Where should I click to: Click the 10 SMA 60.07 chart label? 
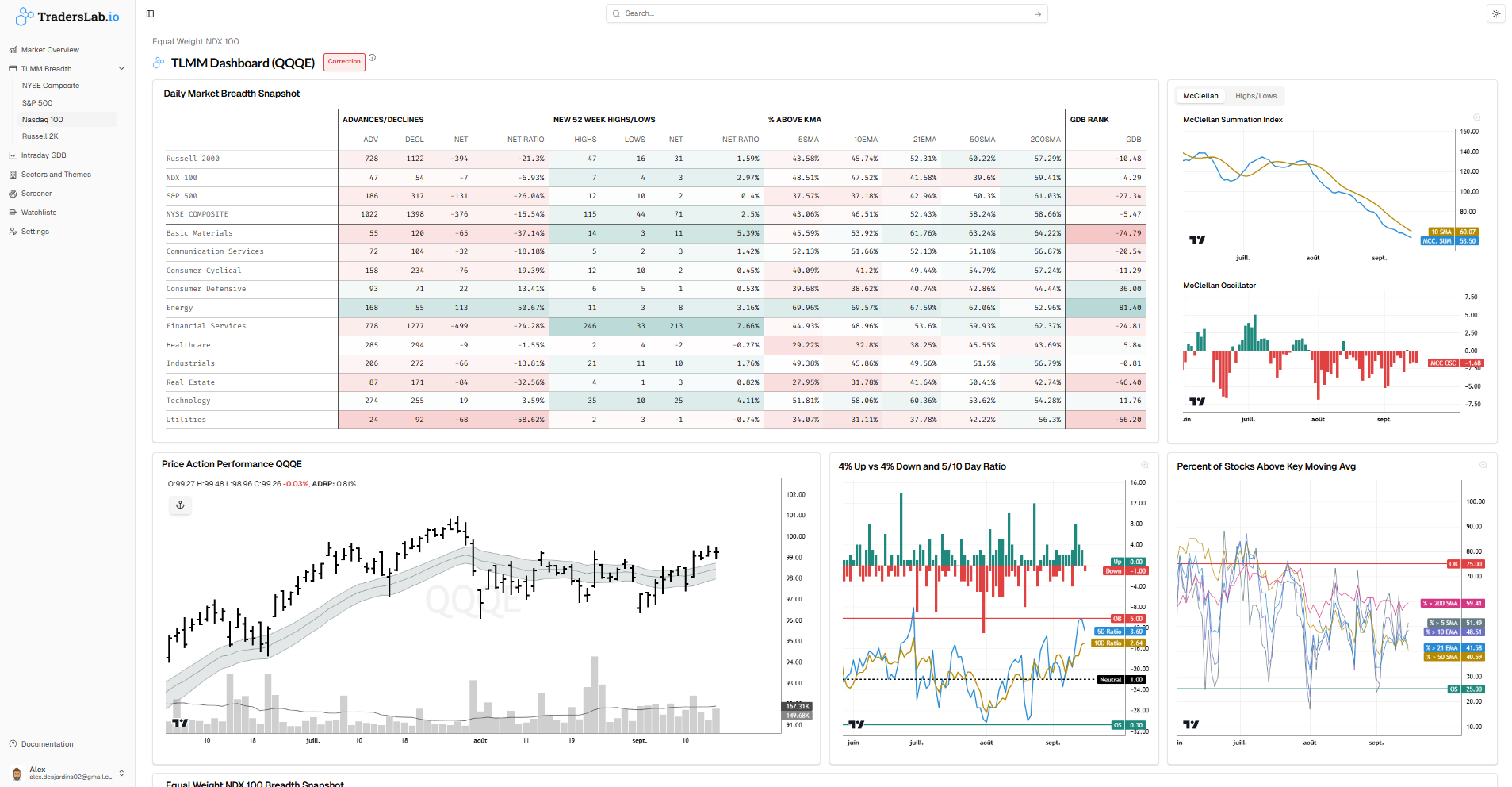[x=1453, y=232]
